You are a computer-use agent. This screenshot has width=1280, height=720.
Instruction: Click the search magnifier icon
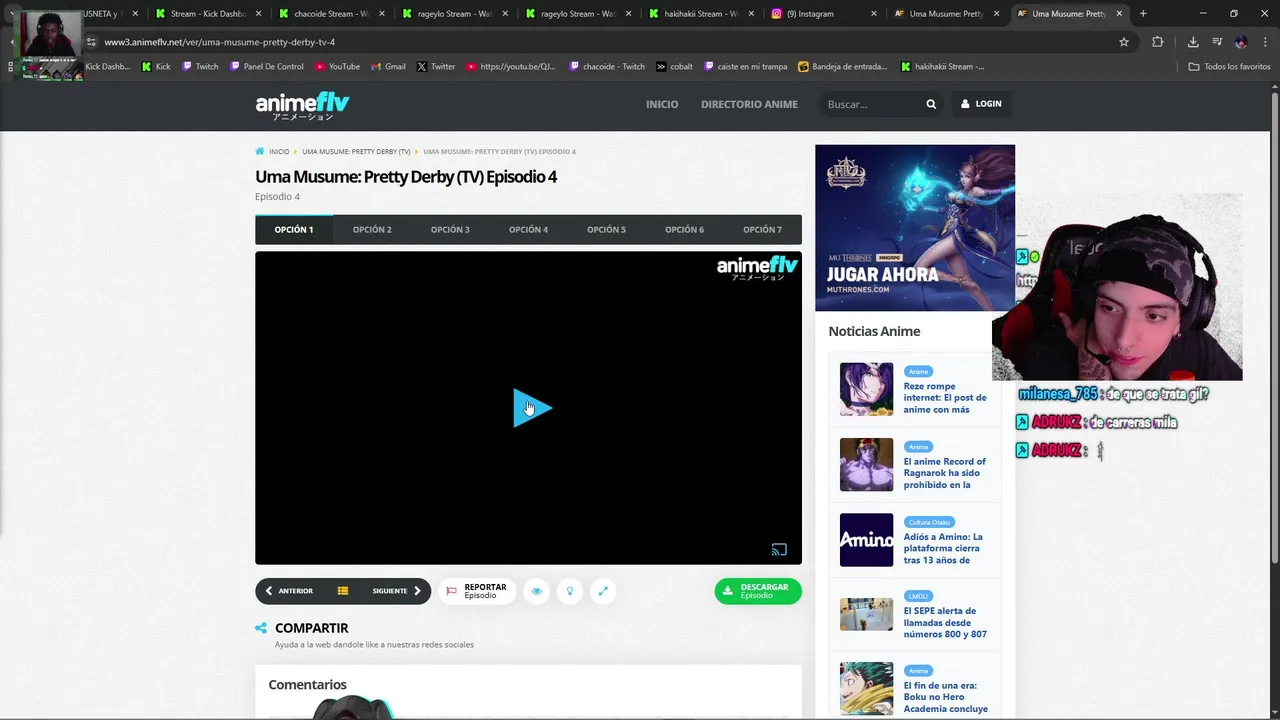click(931, 104)
